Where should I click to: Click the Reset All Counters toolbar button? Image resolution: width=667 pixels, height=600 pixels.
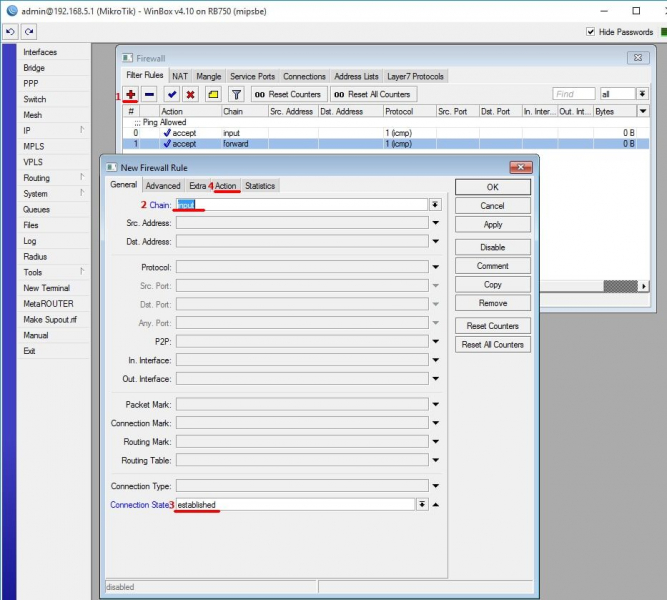pyautogui.click(x=373, y=94)
